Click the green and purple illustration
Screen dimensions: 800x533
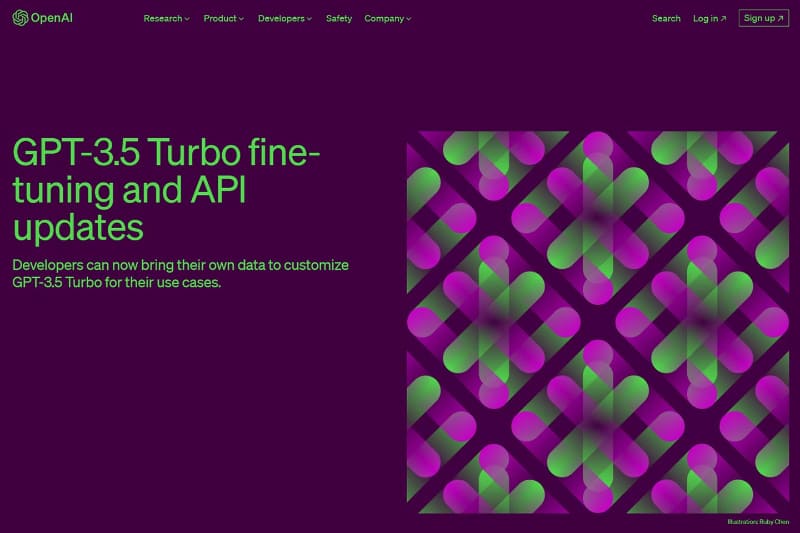click(597, 322)
